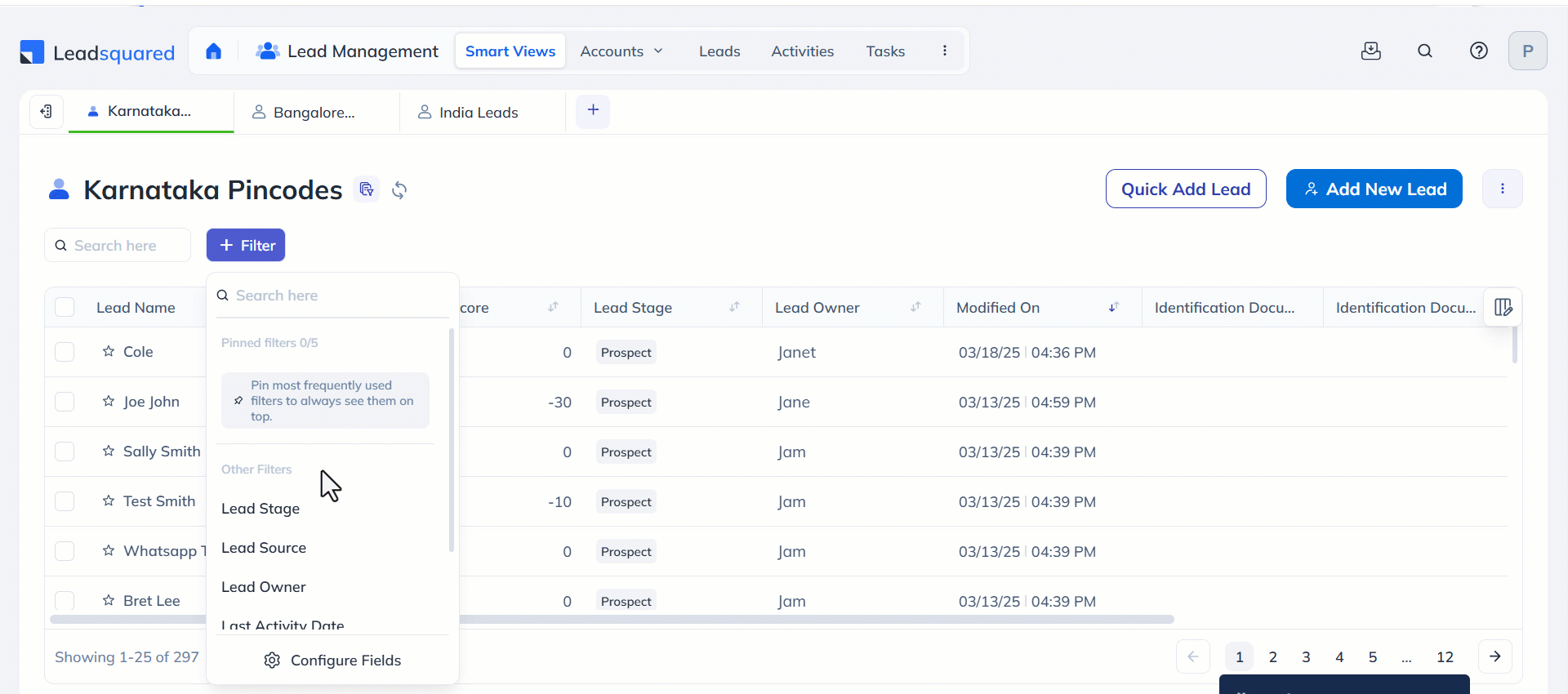Click the Prospect stage badge for Cole
Screen dimensions: 1568x694
(626, 352)
